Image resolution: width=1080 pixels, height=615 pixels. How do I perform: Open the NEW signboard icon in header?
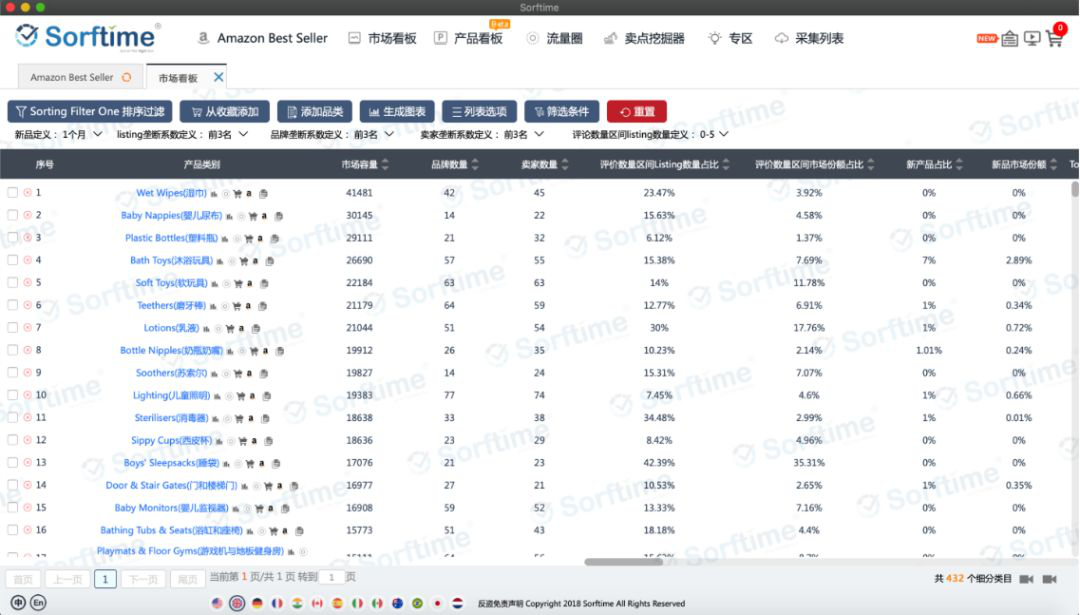pos(1010,39)
